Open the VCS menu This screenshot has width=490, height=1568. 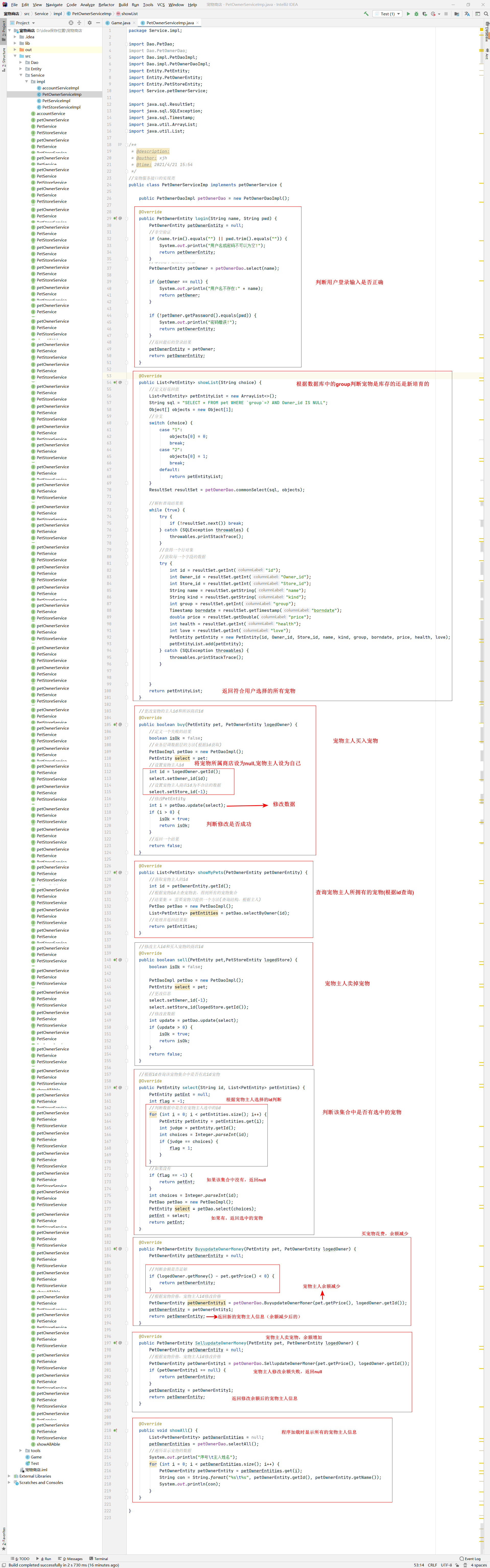(161, 4)
